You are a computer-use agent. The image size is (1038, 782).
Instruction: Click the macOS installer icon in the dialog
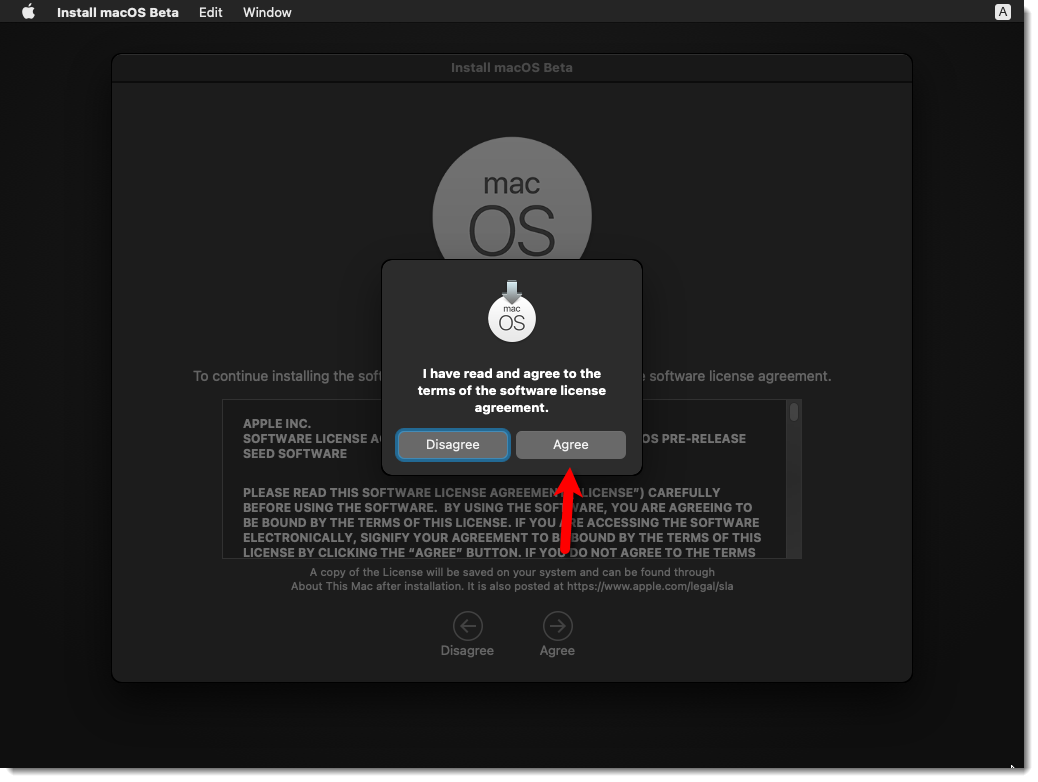[x=512, y=311]
